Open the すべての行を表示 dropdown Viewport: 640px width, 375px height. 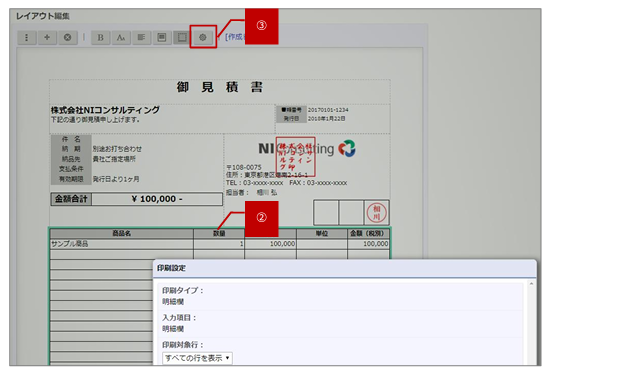point(197,358)
